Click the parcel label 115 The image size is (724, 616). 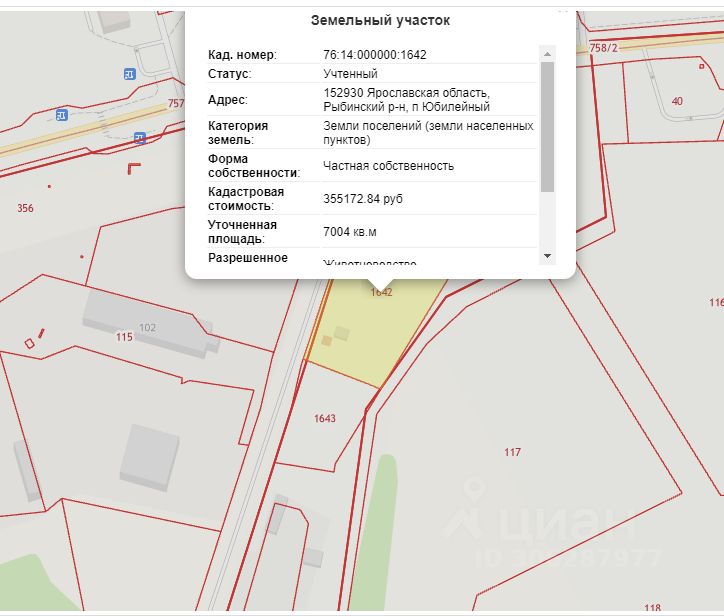pos(124,337)
